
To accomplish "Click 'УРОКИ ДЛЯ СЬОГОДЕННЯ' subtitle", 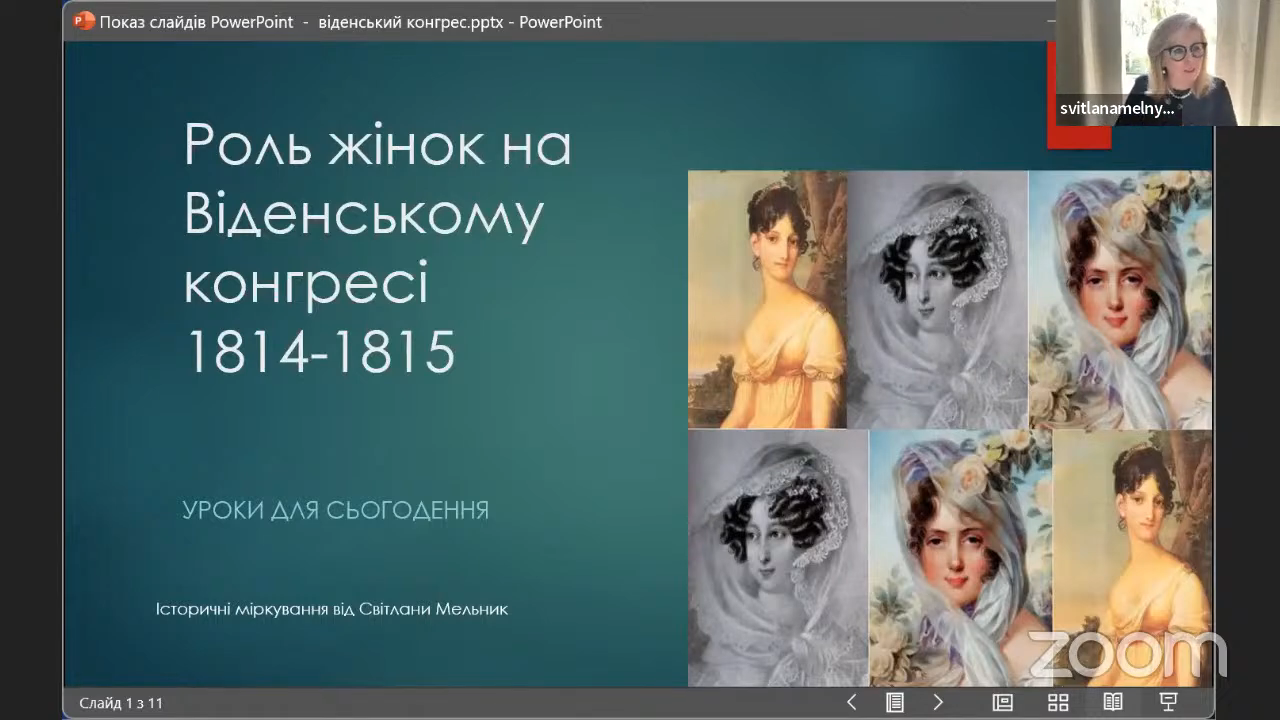I will 336,511.
